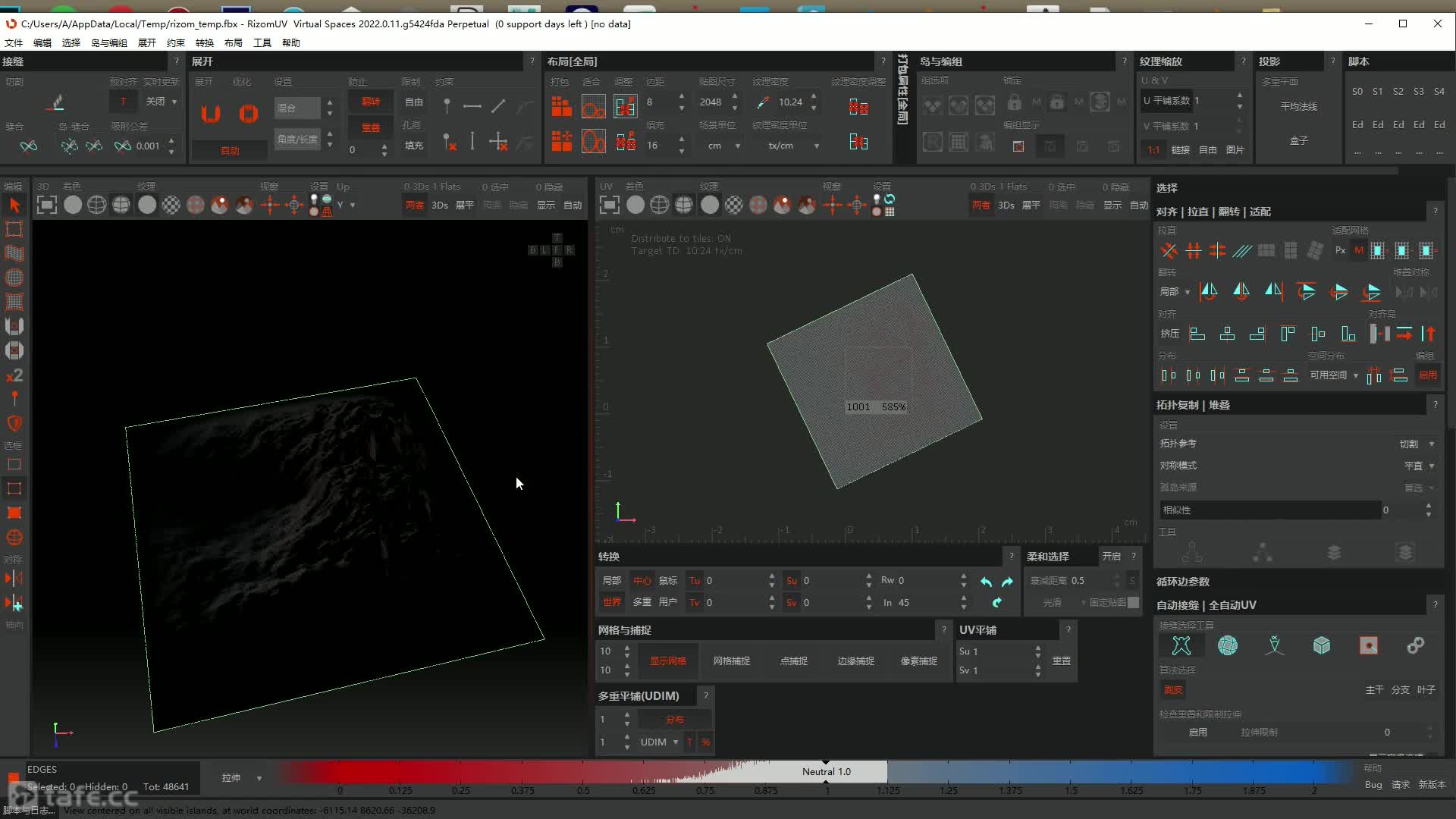Image resolution: width=1456 pixels, height=819 pixels.
Task: Open the 局部 flip mode dropdown
Action: click(1175, 292)
